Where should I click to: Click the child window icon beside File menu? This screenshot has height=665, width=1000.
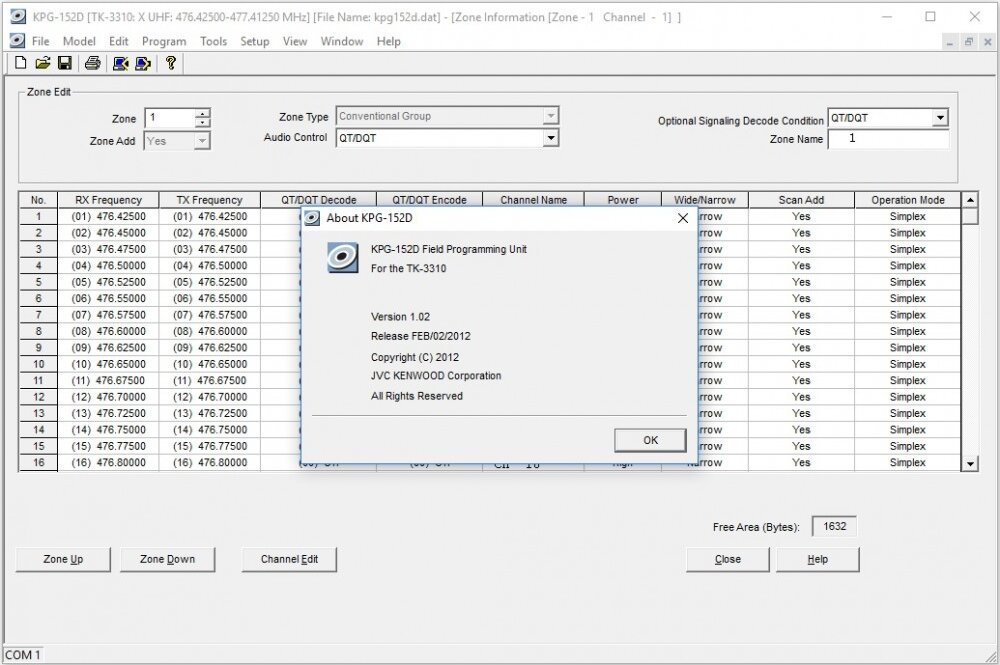(18, 41)
